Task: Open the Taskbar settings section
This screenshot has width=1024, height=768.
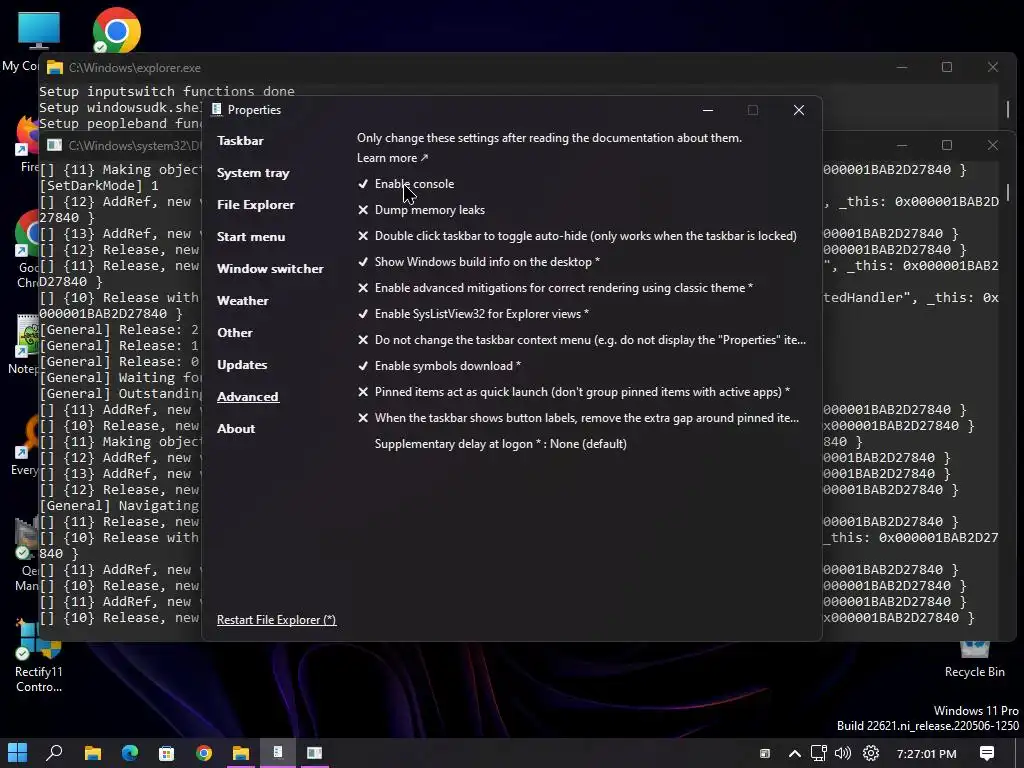Action: point(240,141)
